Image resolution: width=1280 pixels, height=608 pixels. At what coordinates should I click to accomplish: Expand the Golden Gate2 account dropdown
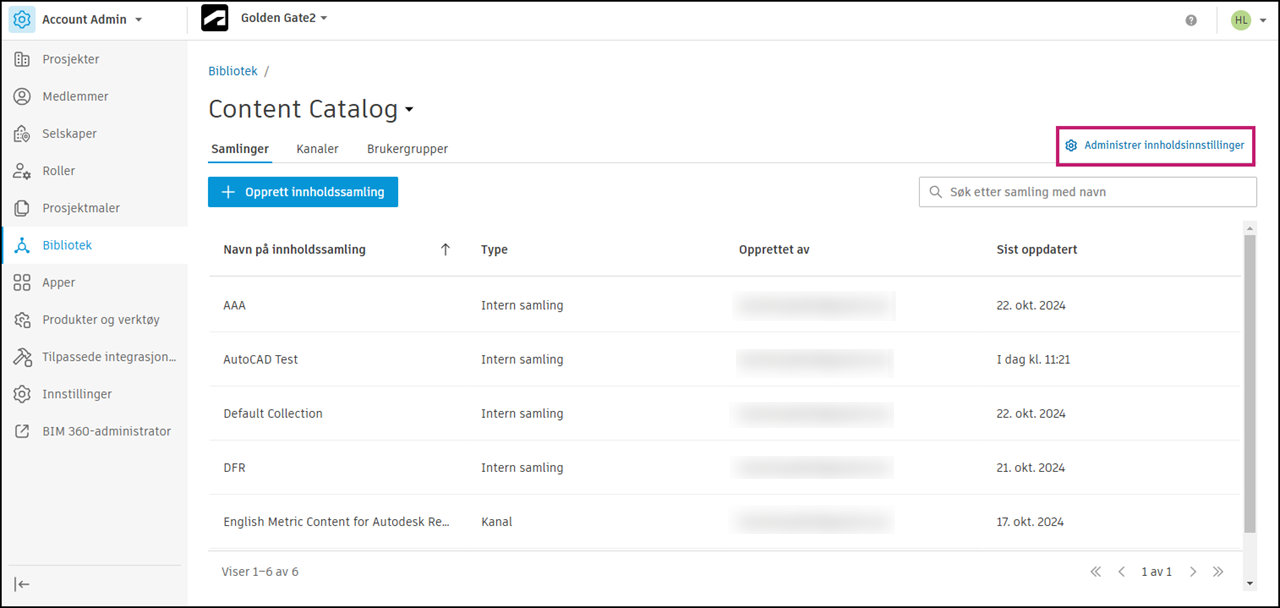pos(324,19)
